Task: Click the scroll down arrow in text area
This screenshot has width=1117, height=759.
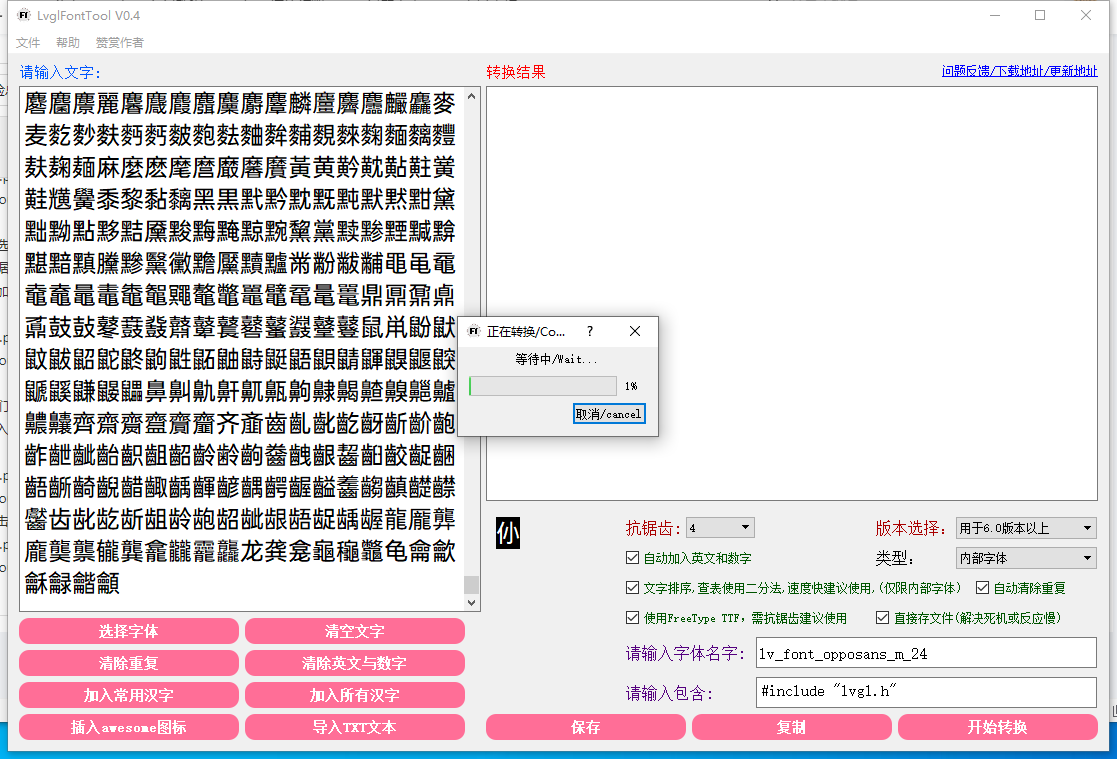Action: click(472, 603)
